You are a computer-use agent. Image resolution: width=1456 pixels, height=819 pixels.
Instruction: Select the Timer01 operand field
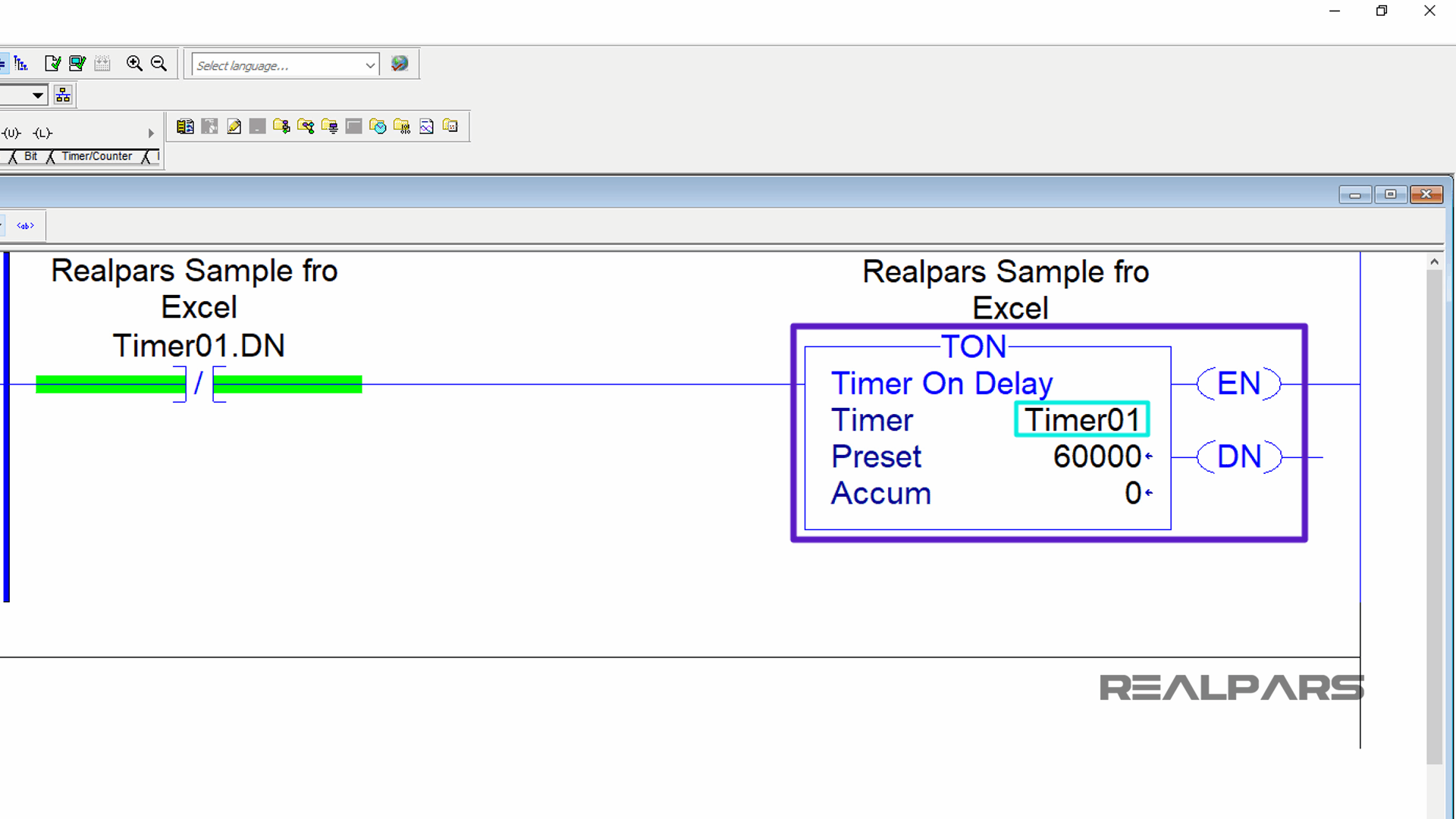[x=1081, y=419]
